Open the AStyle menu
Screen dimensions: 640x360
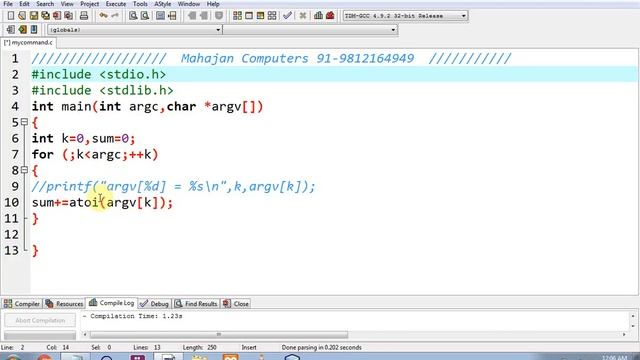(162, 4)
